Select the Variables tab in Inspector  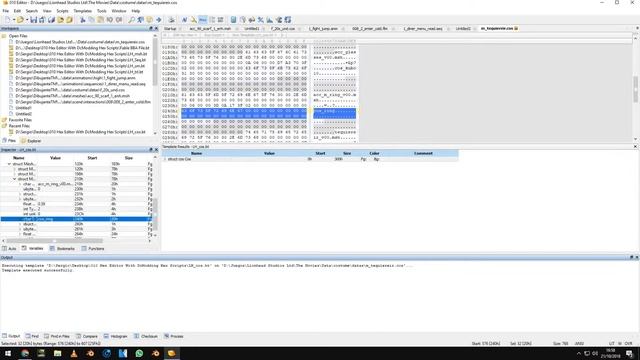pos(33,249)
